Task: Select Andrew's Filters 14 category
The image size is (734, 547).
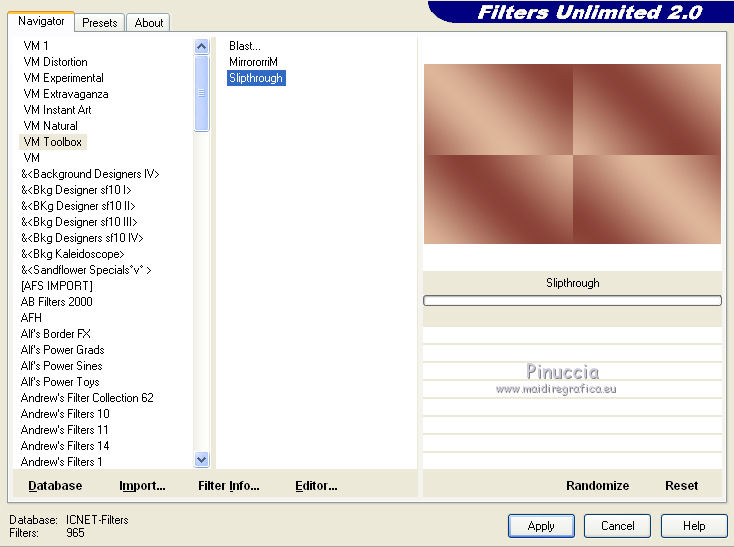Action: (65, 445)
